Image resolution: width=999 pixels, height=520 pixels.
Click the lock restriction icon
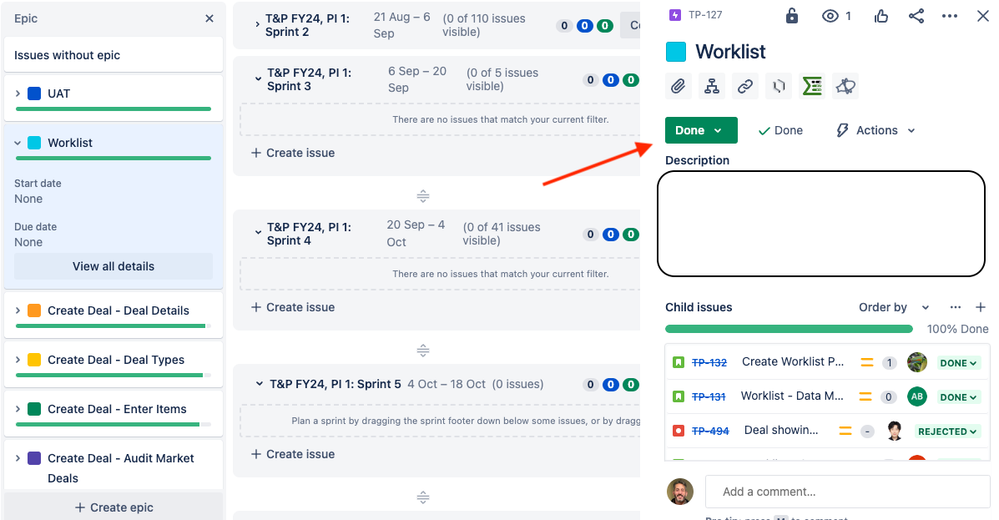[791, 15]
